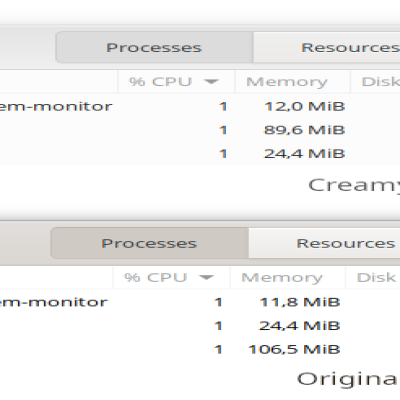Sort by % CPU column header in Original window
Viewport: 400px width, 400px height.
(172, 277)
